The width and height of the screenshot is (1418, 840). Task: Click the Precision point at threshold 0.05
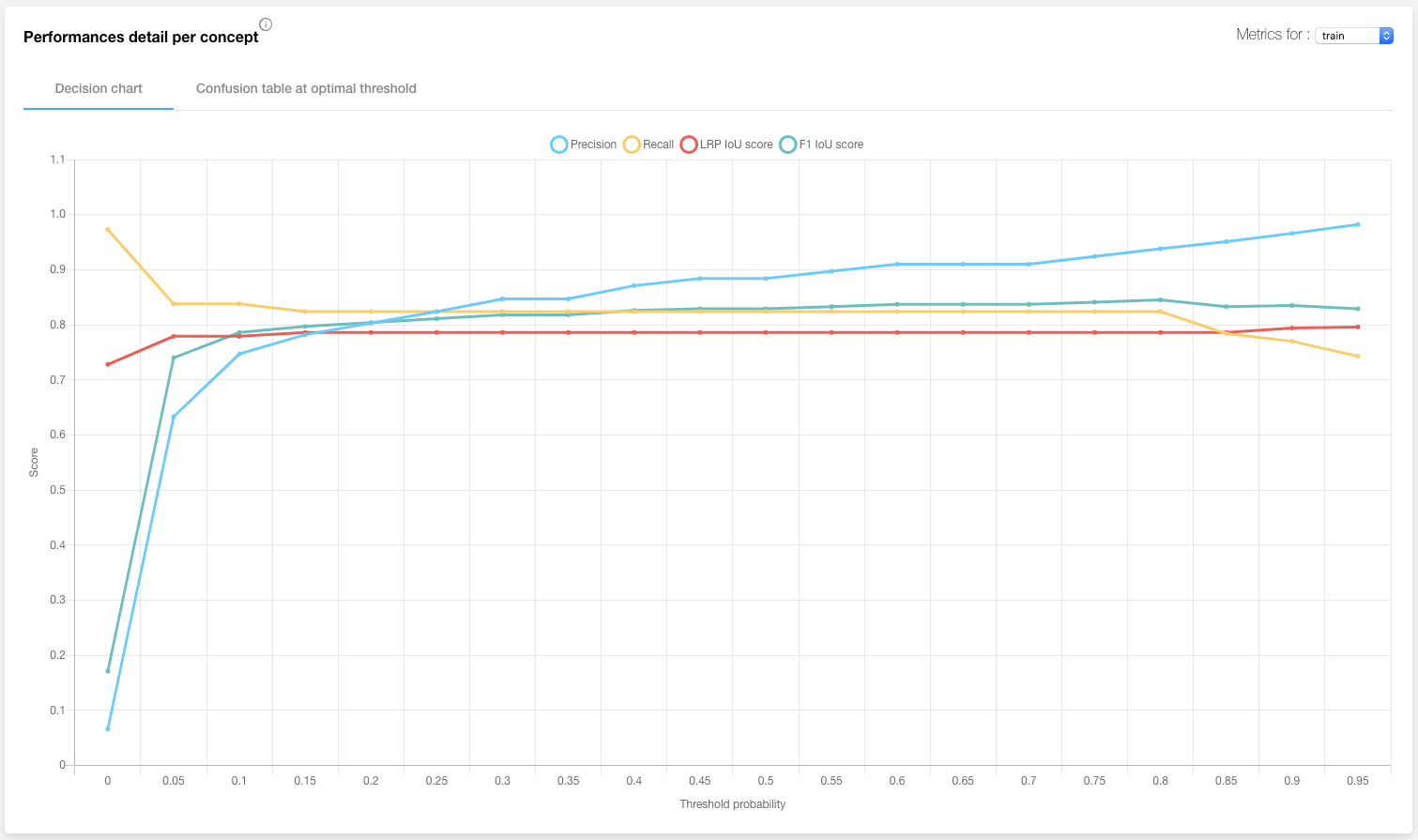(x=174, y=417)
